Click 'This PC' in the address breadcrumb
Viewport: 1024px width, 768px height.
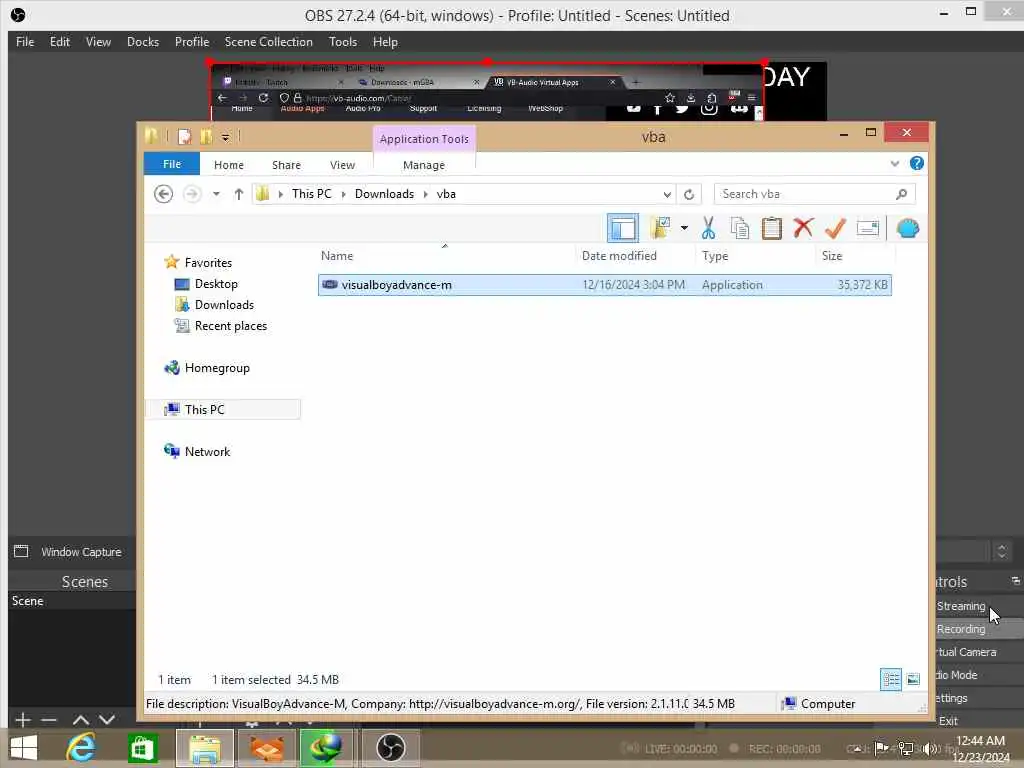click(312, 194)
